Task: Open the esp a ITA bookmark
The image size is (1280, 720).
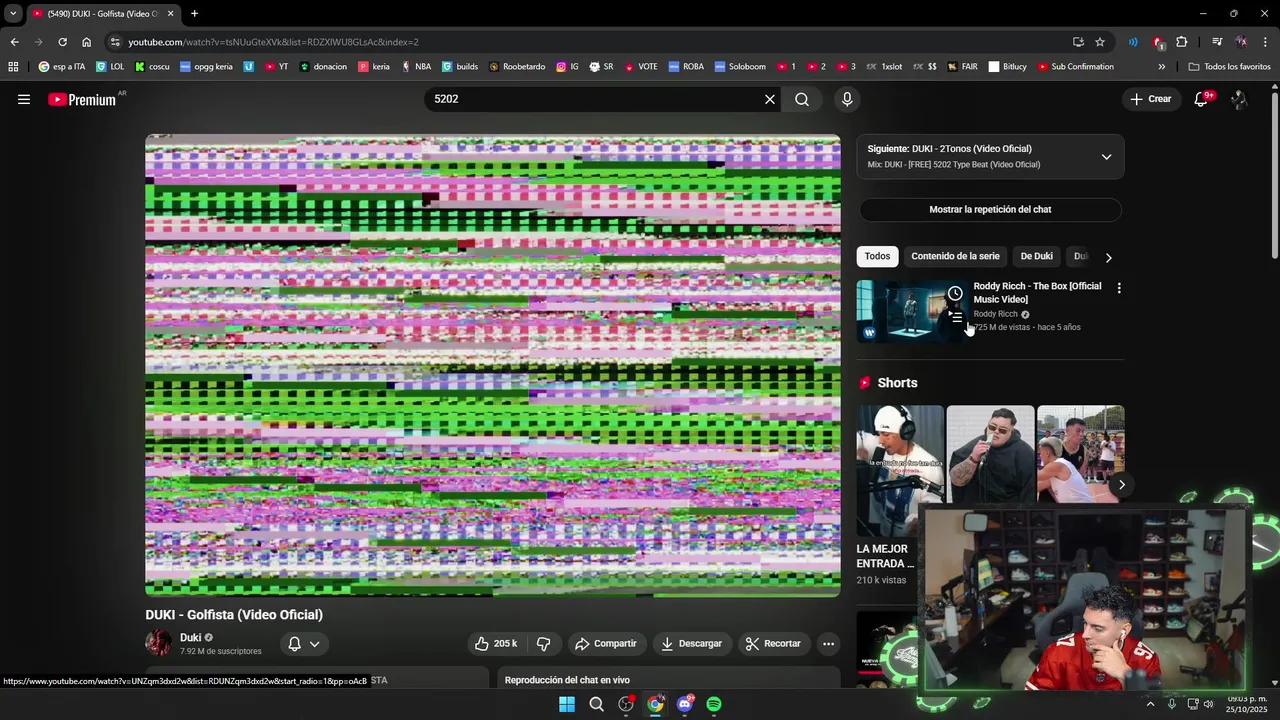Action: pyautogui.click(x=62, y=67)
